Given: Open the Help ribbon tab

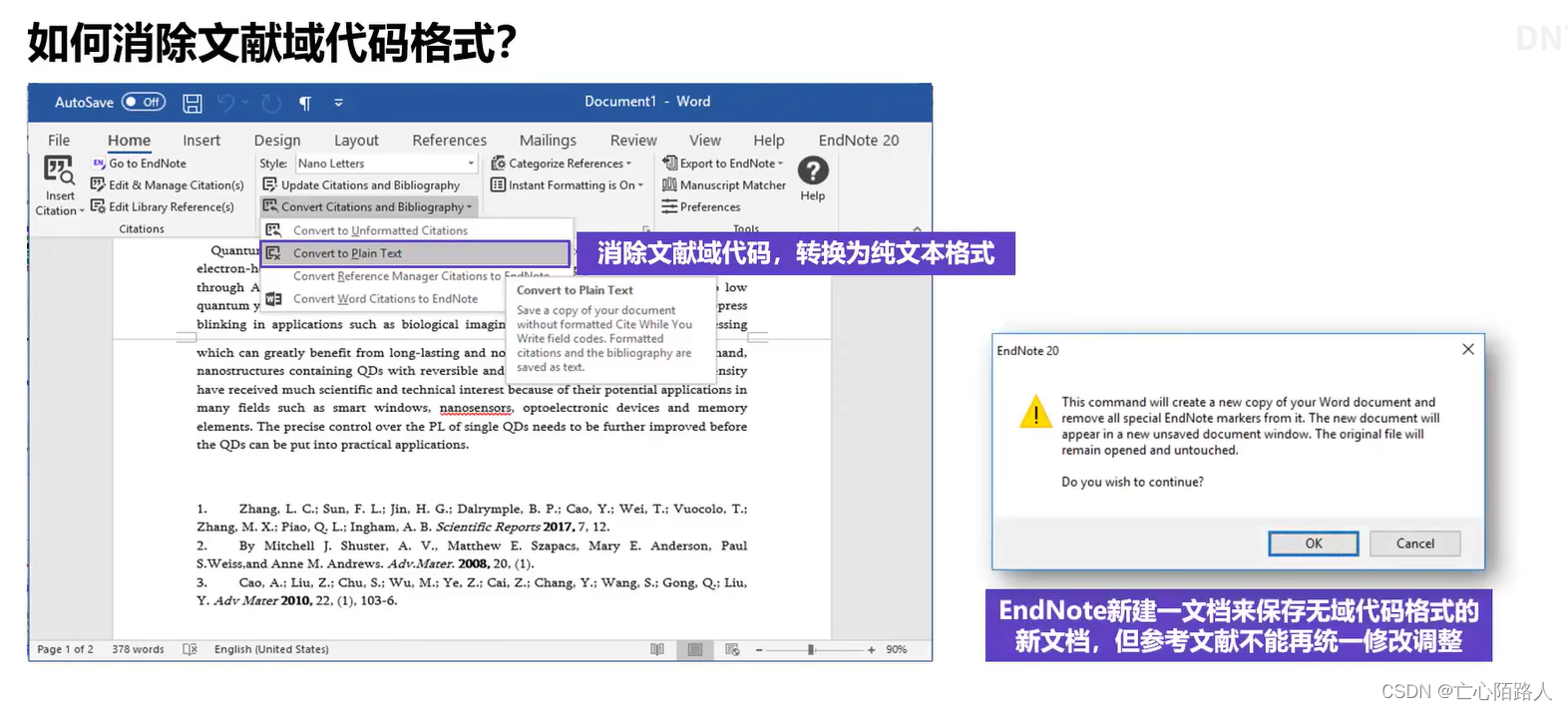Looking at the screenshot, I should [769, 141].
